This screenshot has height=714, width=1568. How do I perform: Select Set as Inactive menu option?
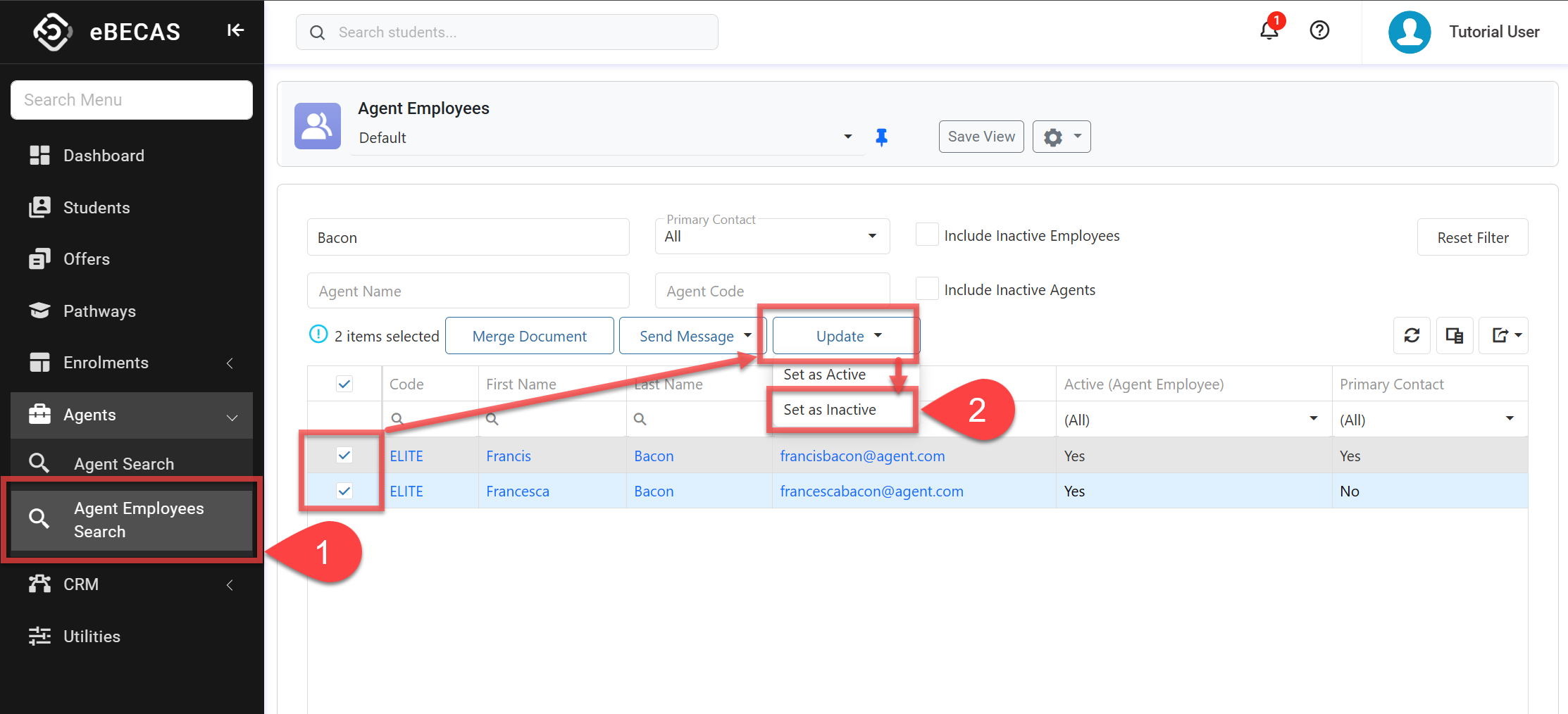830,410
